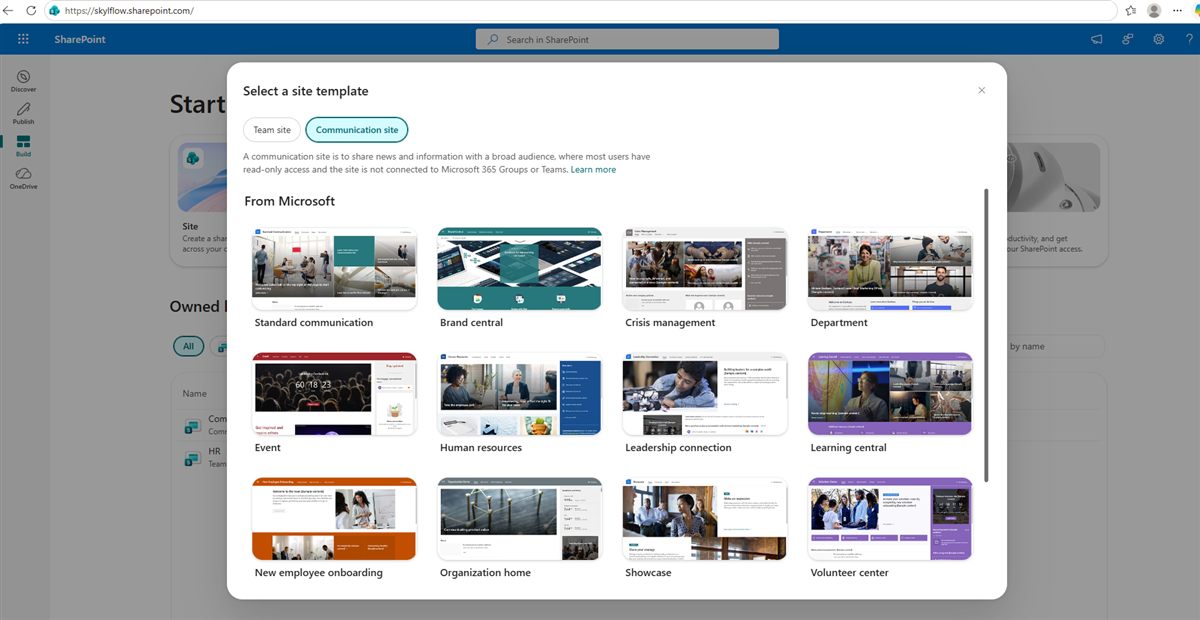Click the Volunteer center label text
The width and height of the screenshot is (1200, 620).
click(849, 573)
